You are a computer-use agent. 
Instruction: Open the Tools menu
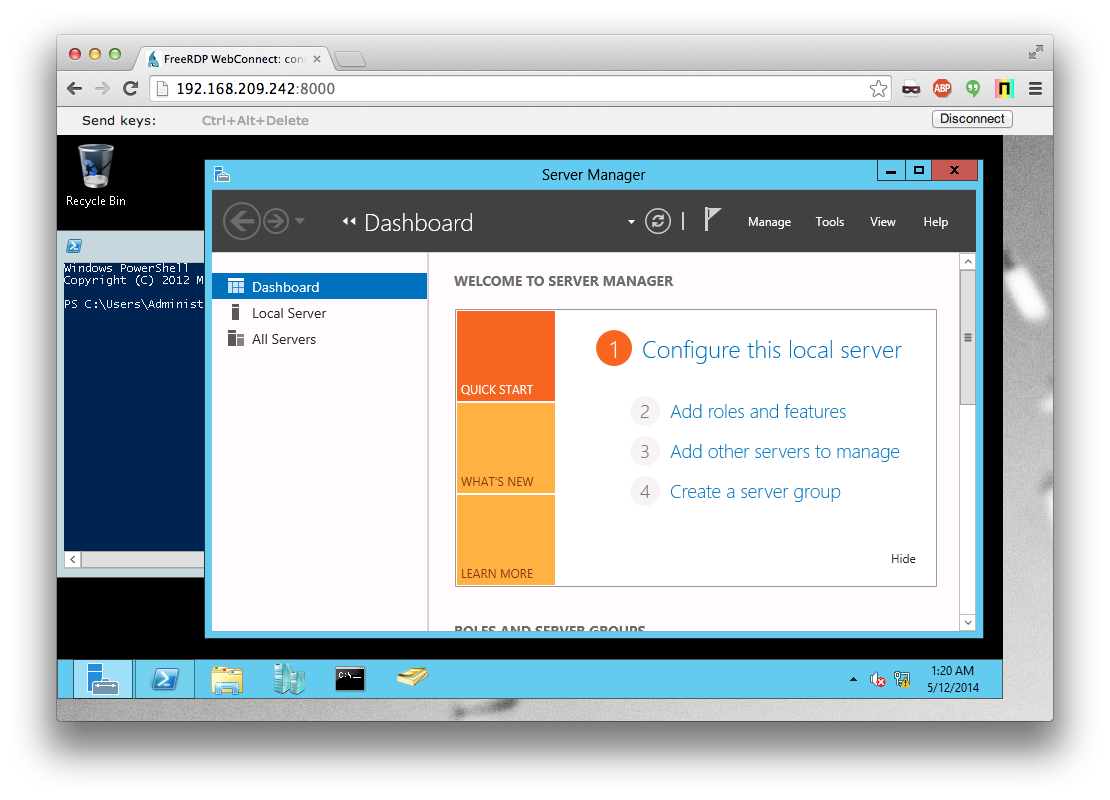[829, 221]
